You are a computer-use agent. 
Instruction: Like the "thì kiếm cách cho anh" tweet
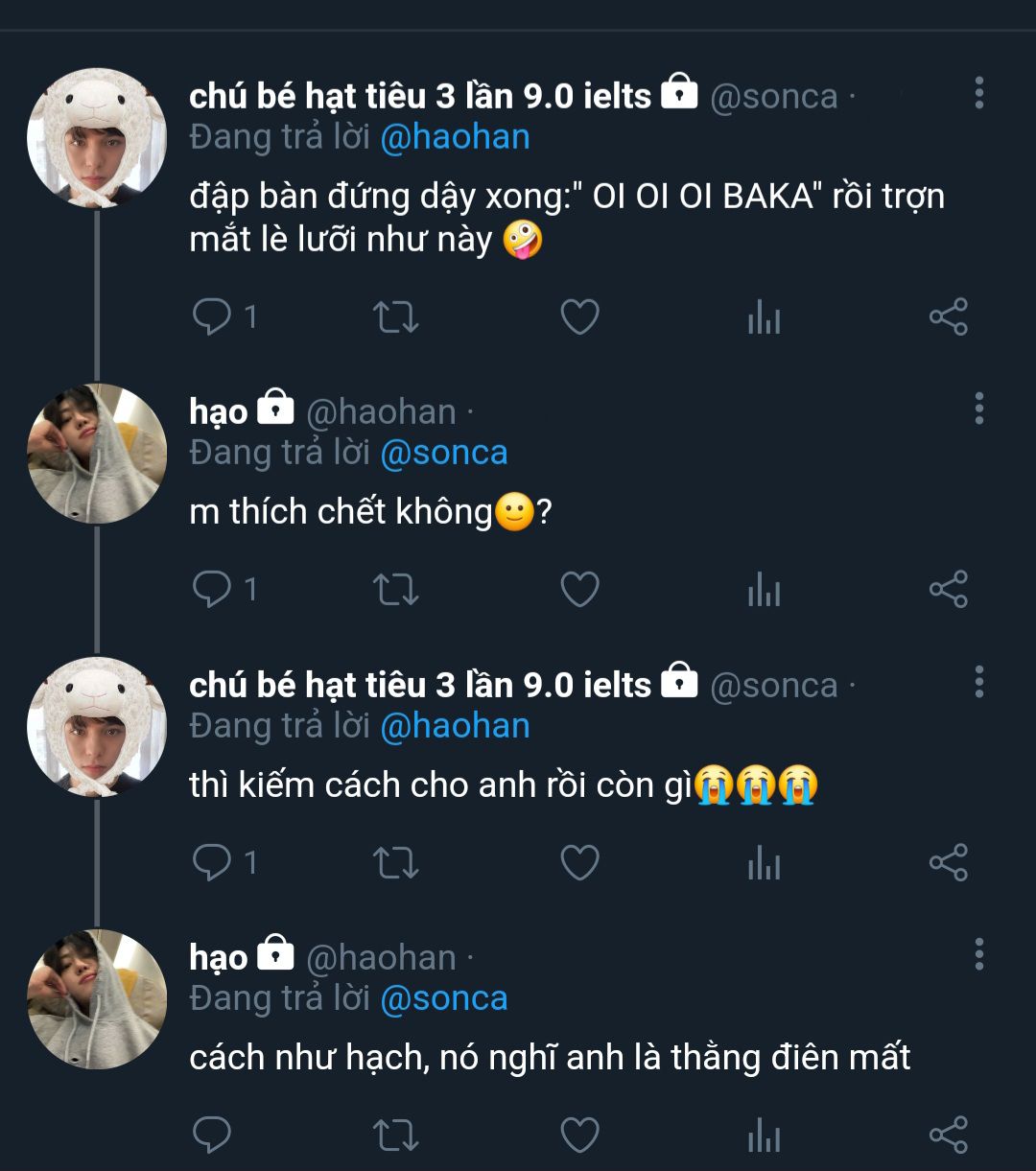point(579,863)
